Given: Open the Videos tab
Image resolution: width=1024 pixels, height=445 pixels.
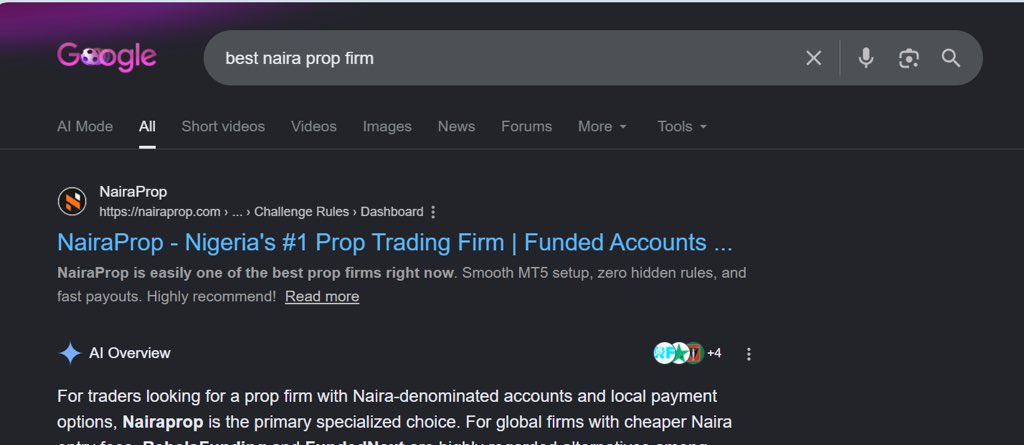Looking at the screenshot, I should click(x=313, y=126).
